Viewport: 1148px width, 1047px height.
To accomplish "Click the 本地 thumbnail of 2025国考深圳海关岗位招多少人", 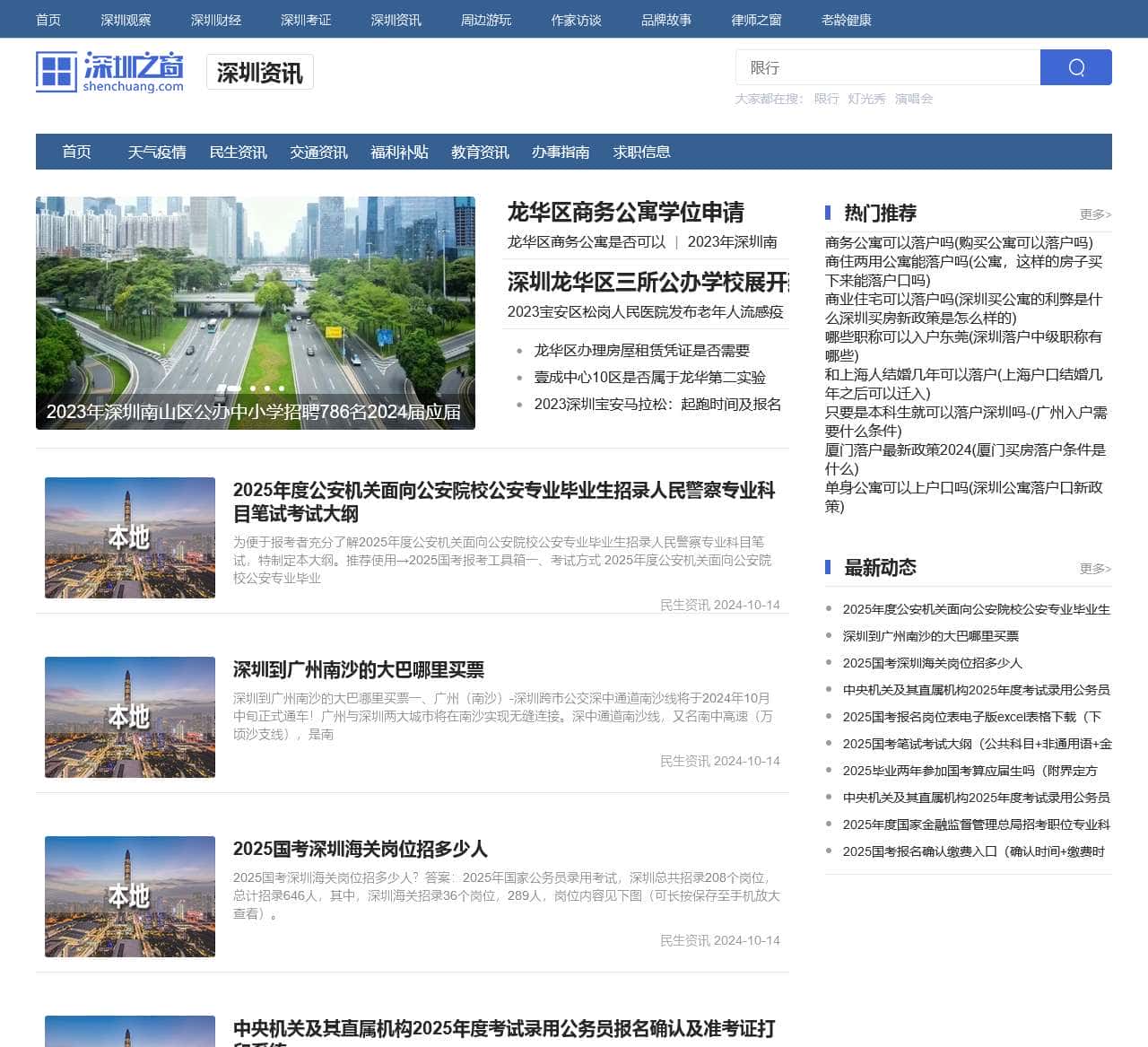I will pyautogui.click(x=129, y=896).
